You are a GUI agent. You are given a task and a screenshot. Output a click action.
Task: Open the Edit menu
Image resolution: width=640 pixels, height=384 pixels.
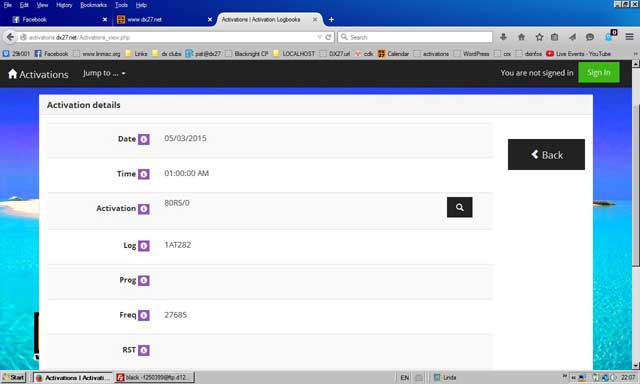click(24, 5)
